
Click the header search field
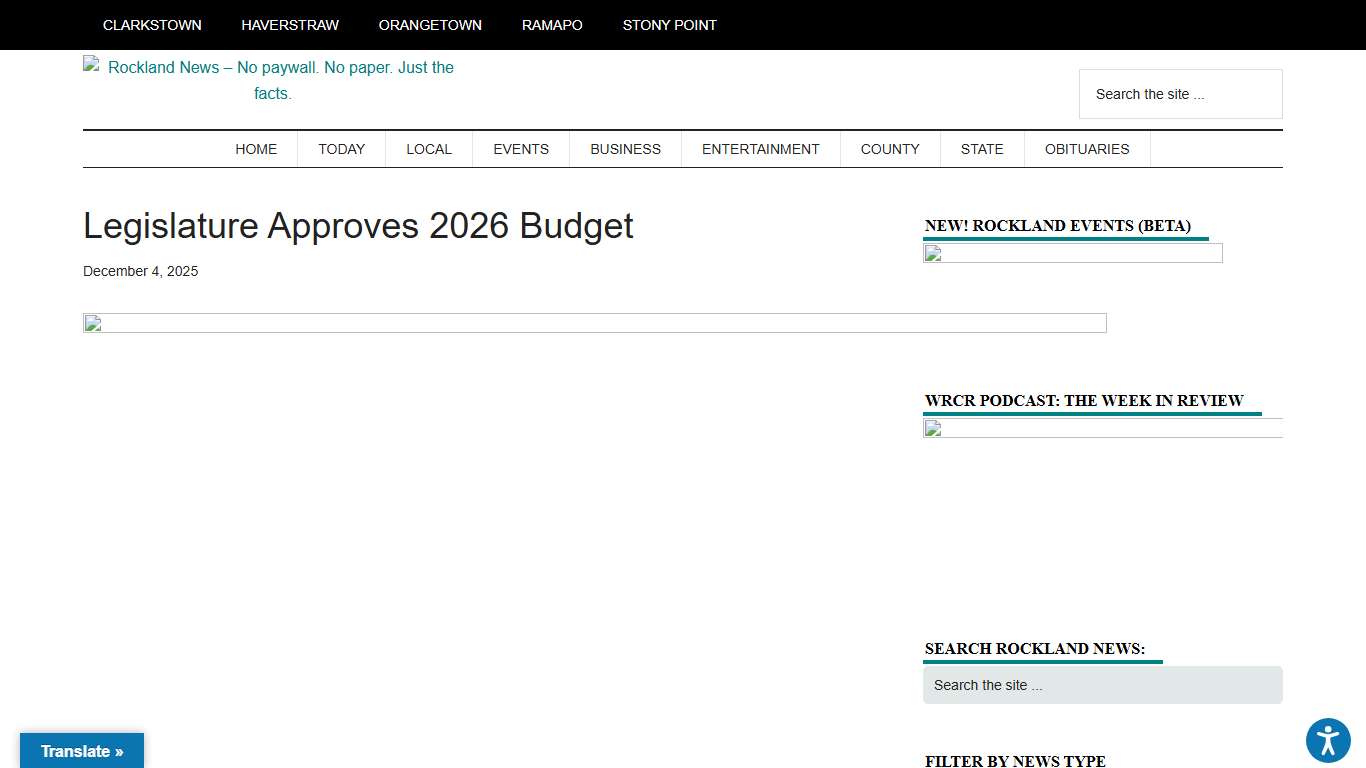(x=1180, y=93)
